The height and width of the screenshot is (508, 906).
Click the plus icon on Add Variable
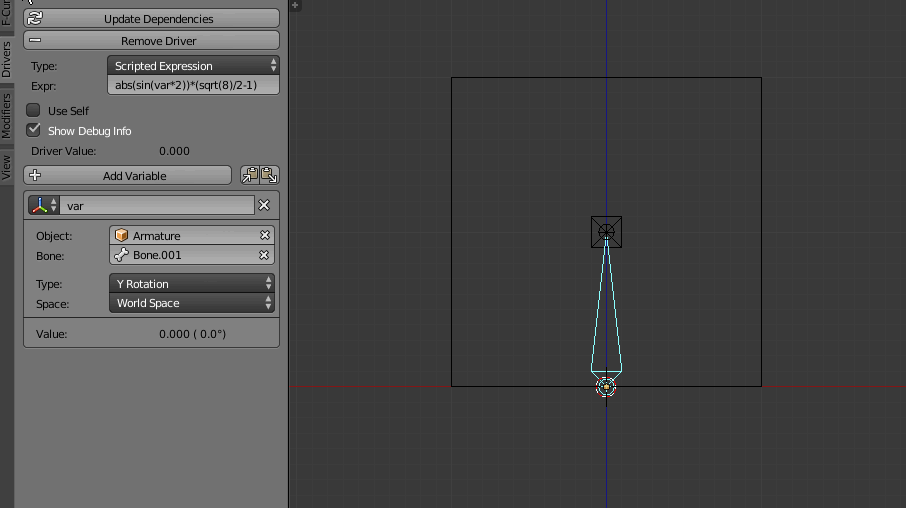35,175
